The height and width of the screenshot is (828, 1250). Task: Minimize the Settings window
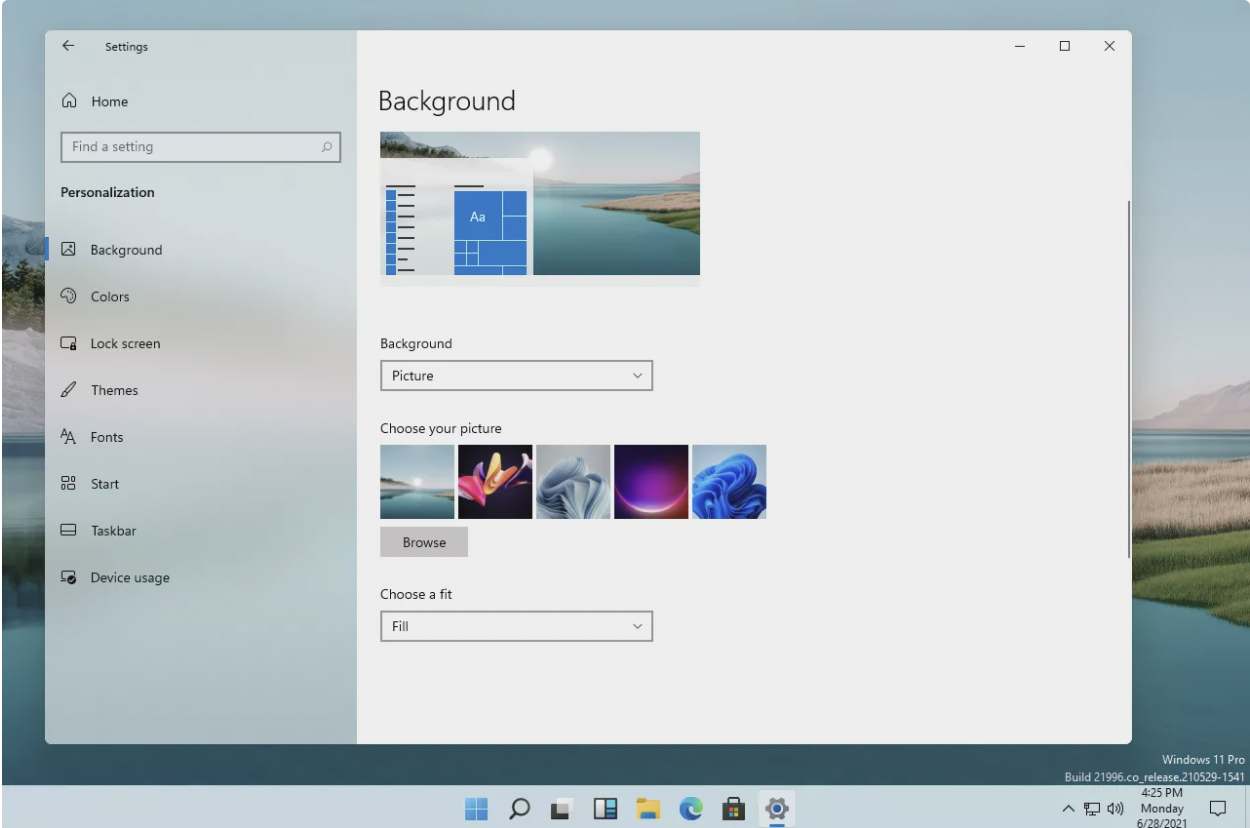pyautogui.click(x=1020, y=46)
